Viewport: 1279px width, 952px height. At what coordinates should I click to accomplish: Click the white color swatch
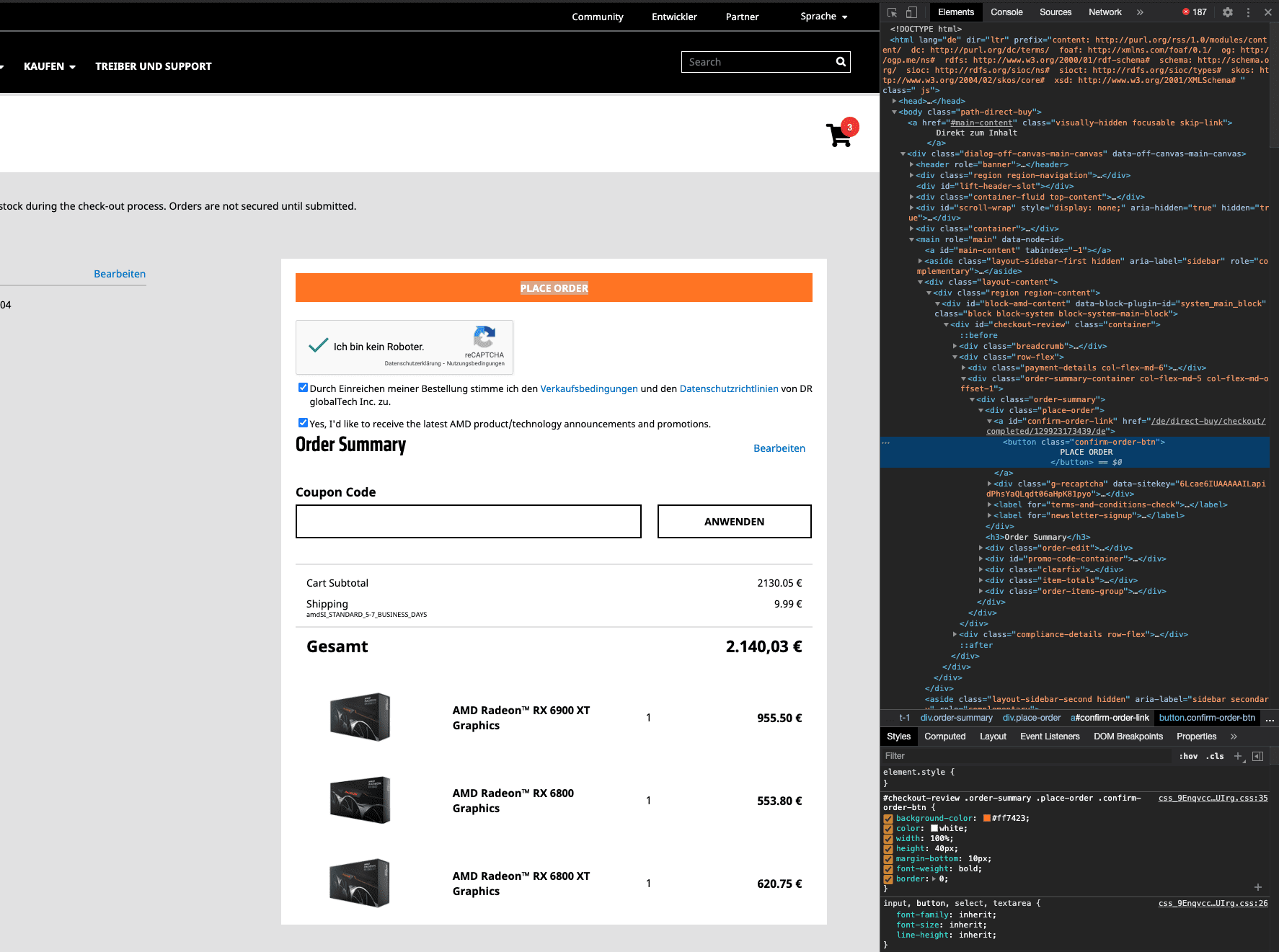934,829
